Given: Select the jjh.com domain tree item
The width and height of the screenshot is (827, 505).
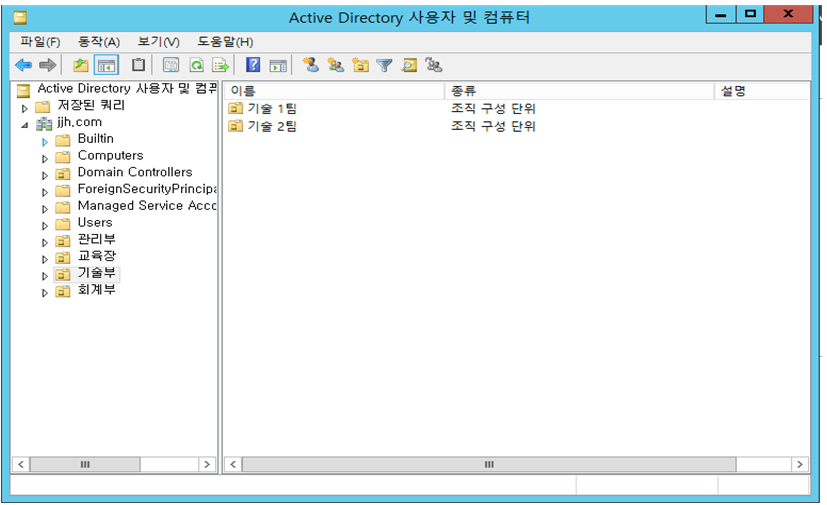Looking at the screenshot, I should 80,122.
